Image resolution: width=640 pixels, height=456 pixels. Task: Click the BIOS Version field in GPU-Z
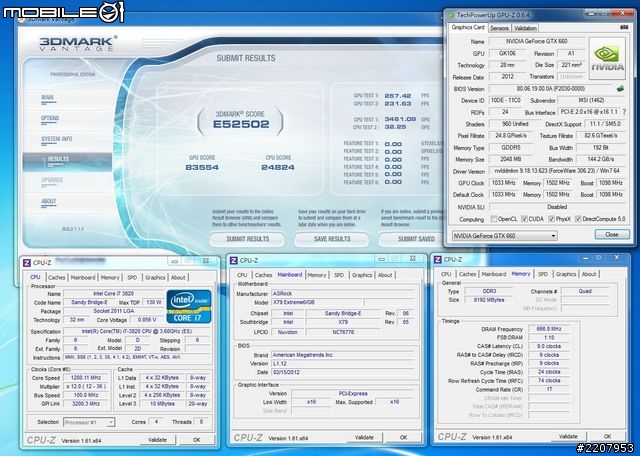553,89
